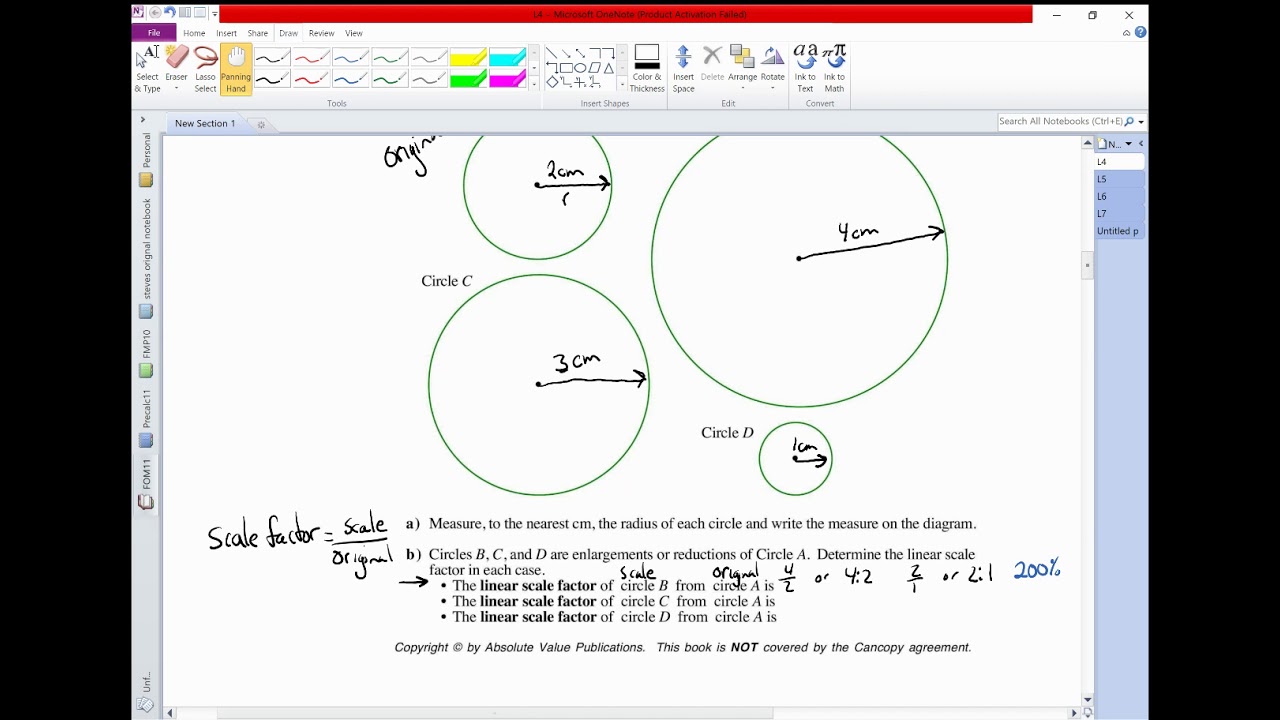Select the gray pen in top row
The width and height of the screenshot is (1280, 720).
click(x=428, y=58)
